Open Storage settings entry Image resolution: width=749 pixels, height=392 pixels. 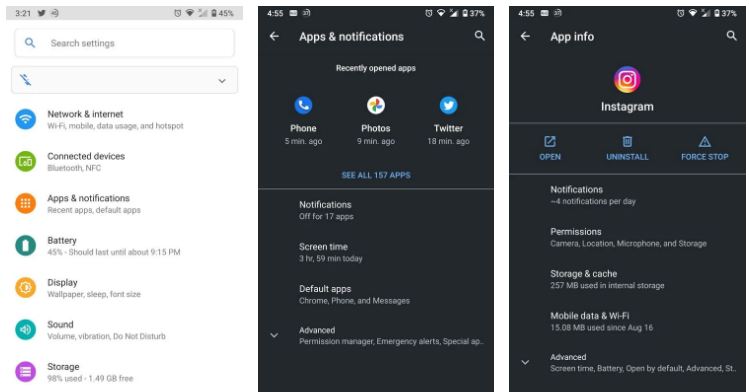(124, 372)
